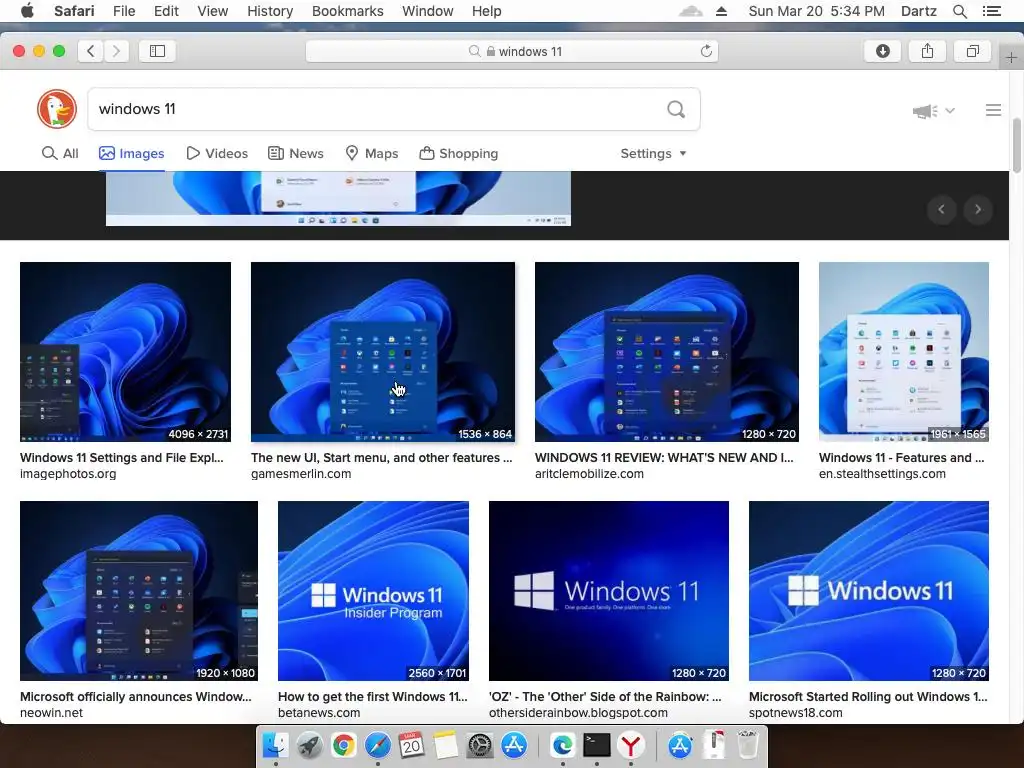
Task: Open the 4096 × 2731 Windows 11 thumbnail
Action: click(x=125, y=352)
